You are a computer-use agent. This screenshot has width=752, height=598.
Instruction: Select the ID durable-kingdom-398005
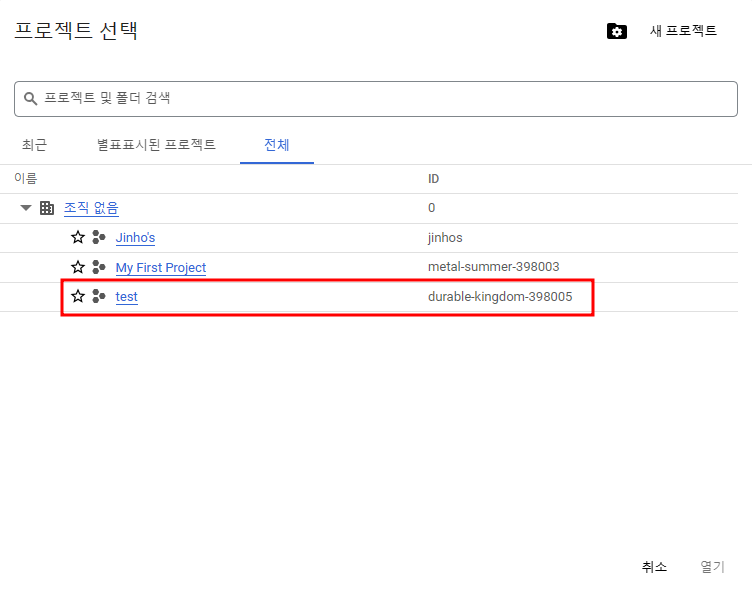coord(500,296)
